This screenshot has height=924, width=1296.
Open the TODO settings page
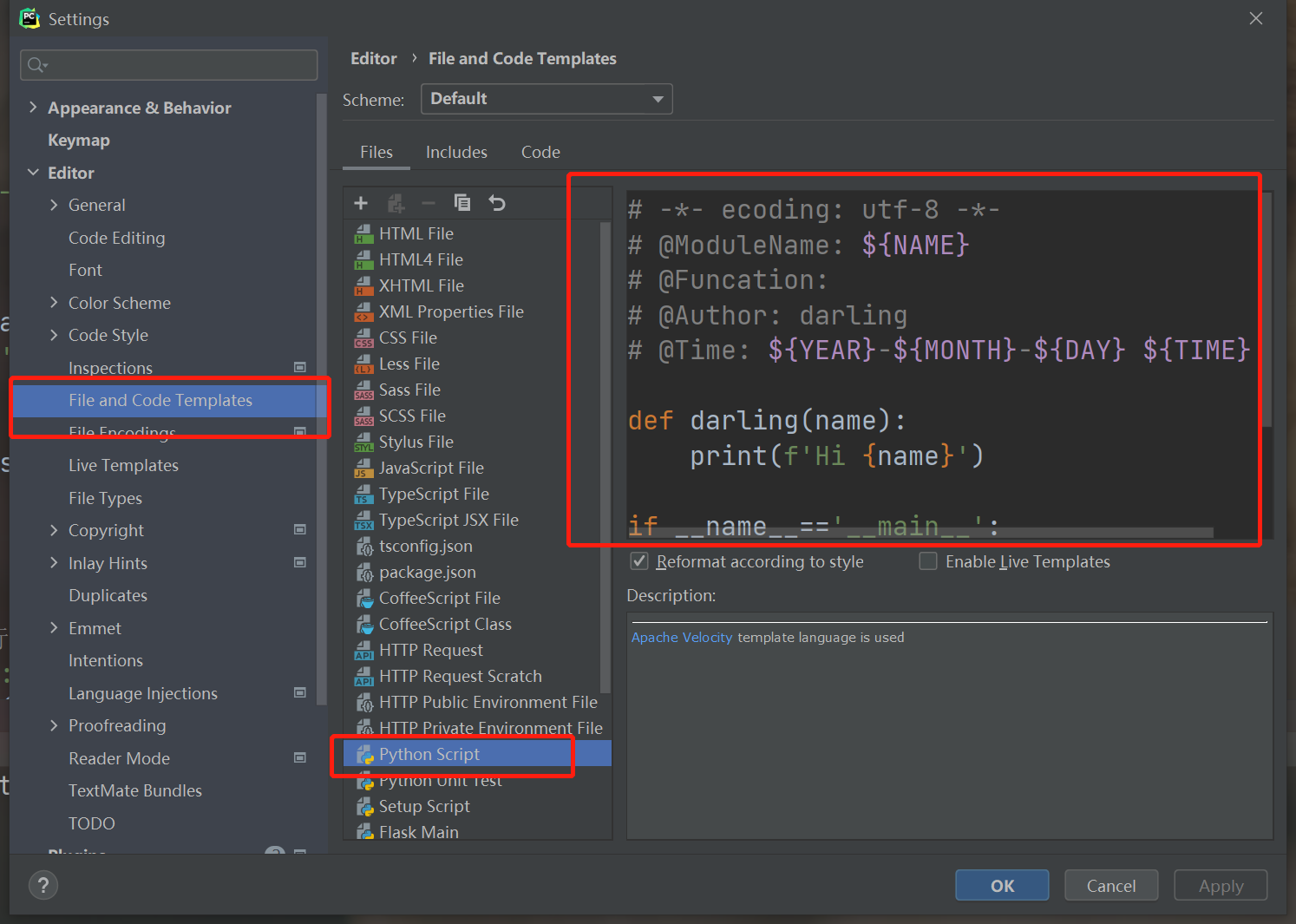point(92,823)
